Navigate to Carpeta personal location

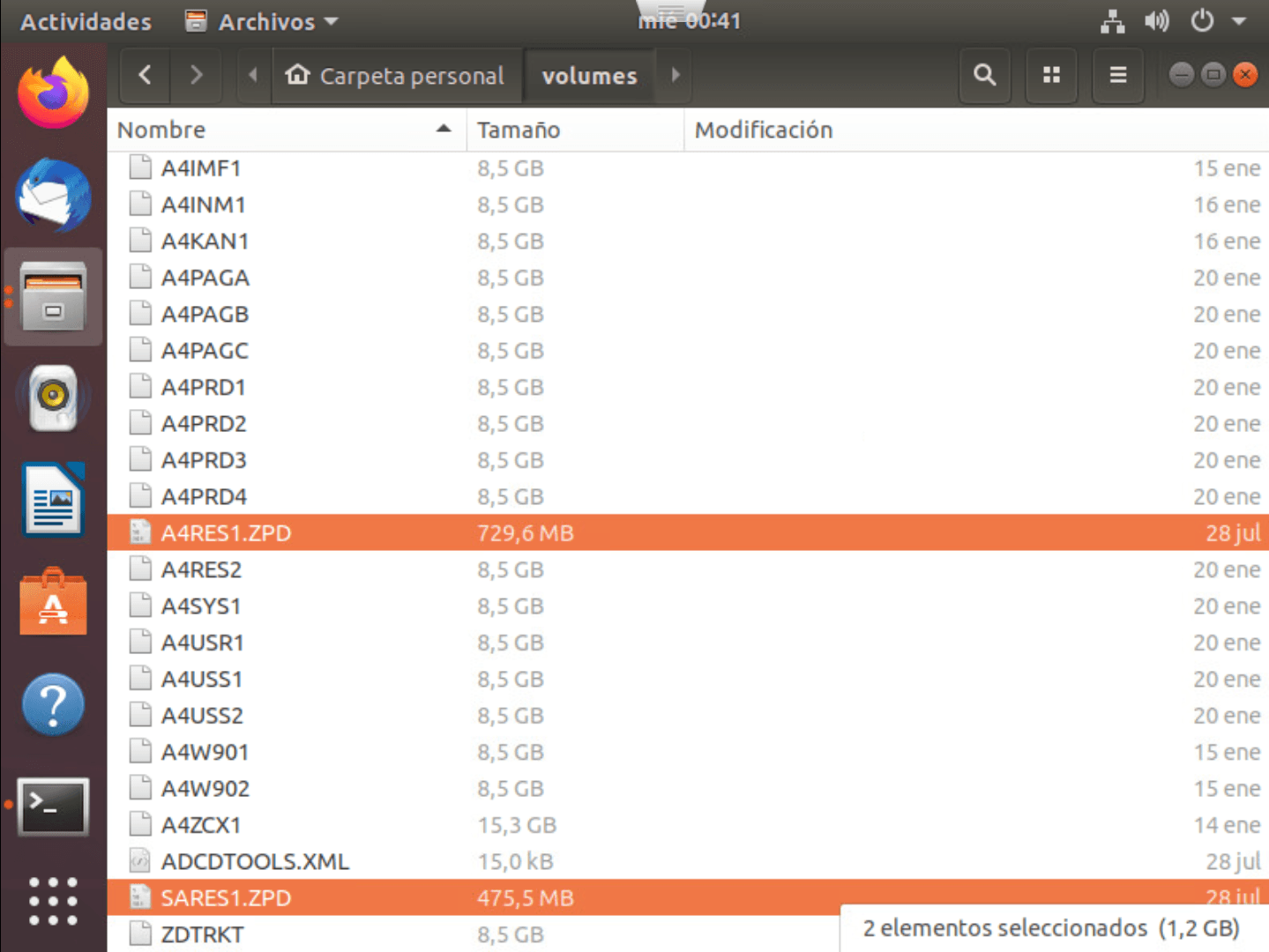click(x=397, y=76)
